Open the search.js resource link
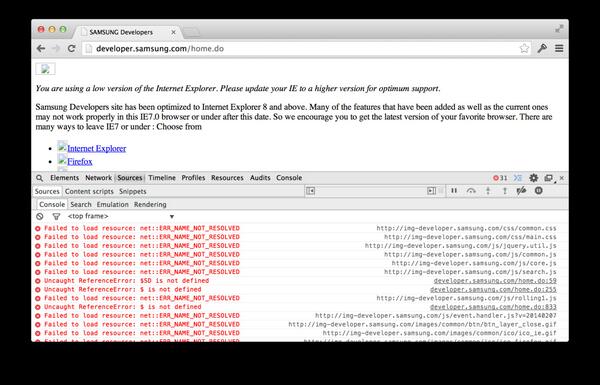This screenshot has height=385, width=600. 470,272
